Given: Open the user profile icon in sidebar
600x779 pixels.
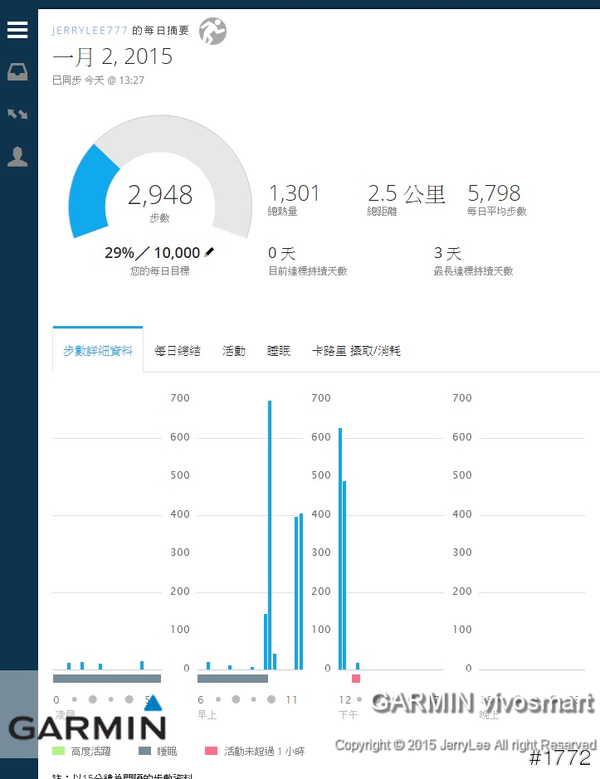Looking at the screenshot, I should coord(17,157).
